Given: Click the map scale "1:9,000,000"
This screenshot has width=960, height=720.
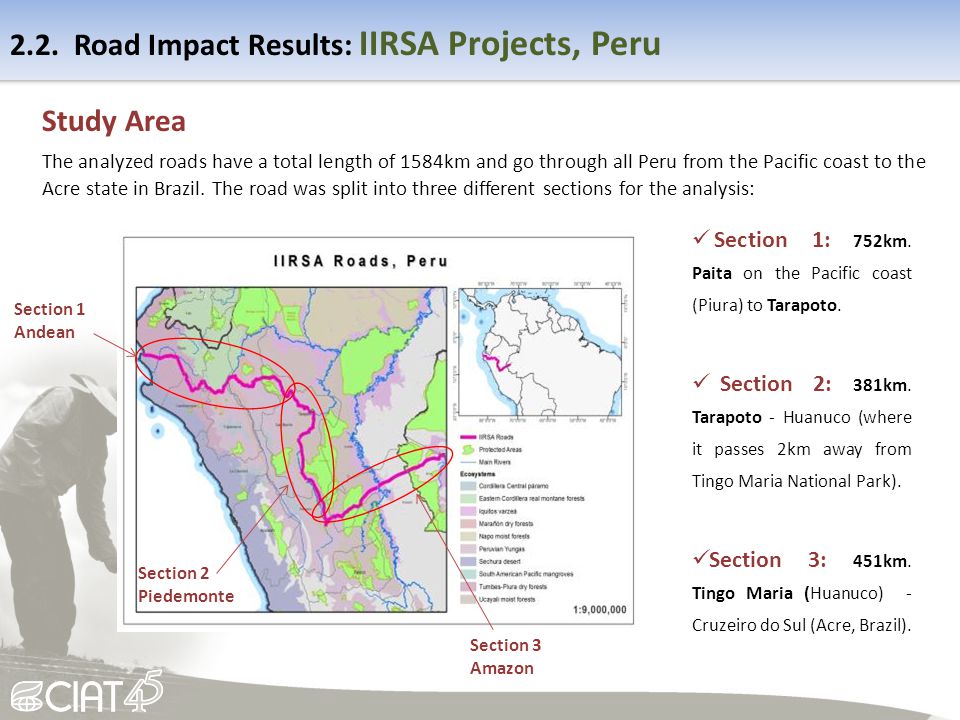Looking at the screenshot, I should tap(599, 610).
